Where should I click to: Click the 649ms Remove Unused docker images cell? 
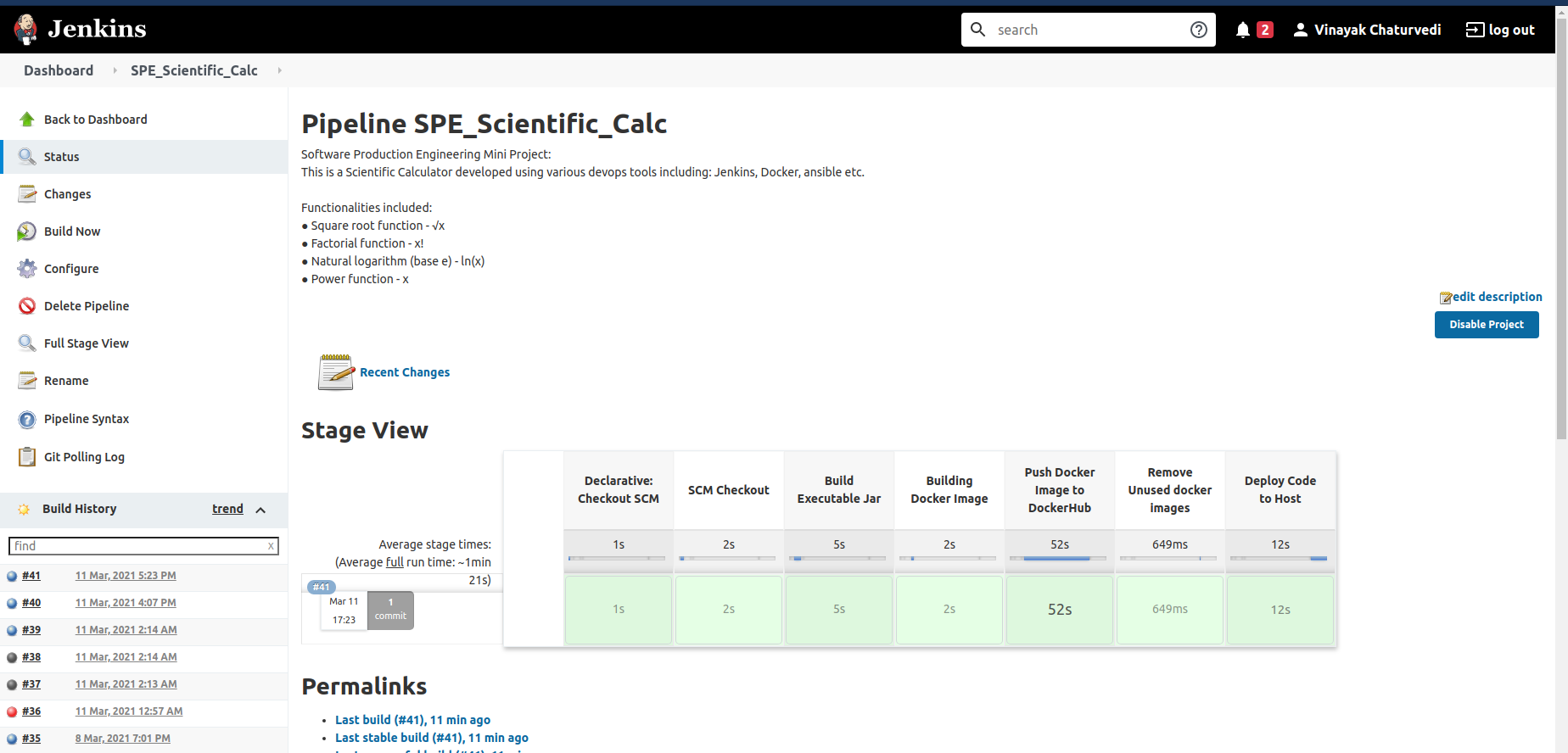(x=1170, y=610)
